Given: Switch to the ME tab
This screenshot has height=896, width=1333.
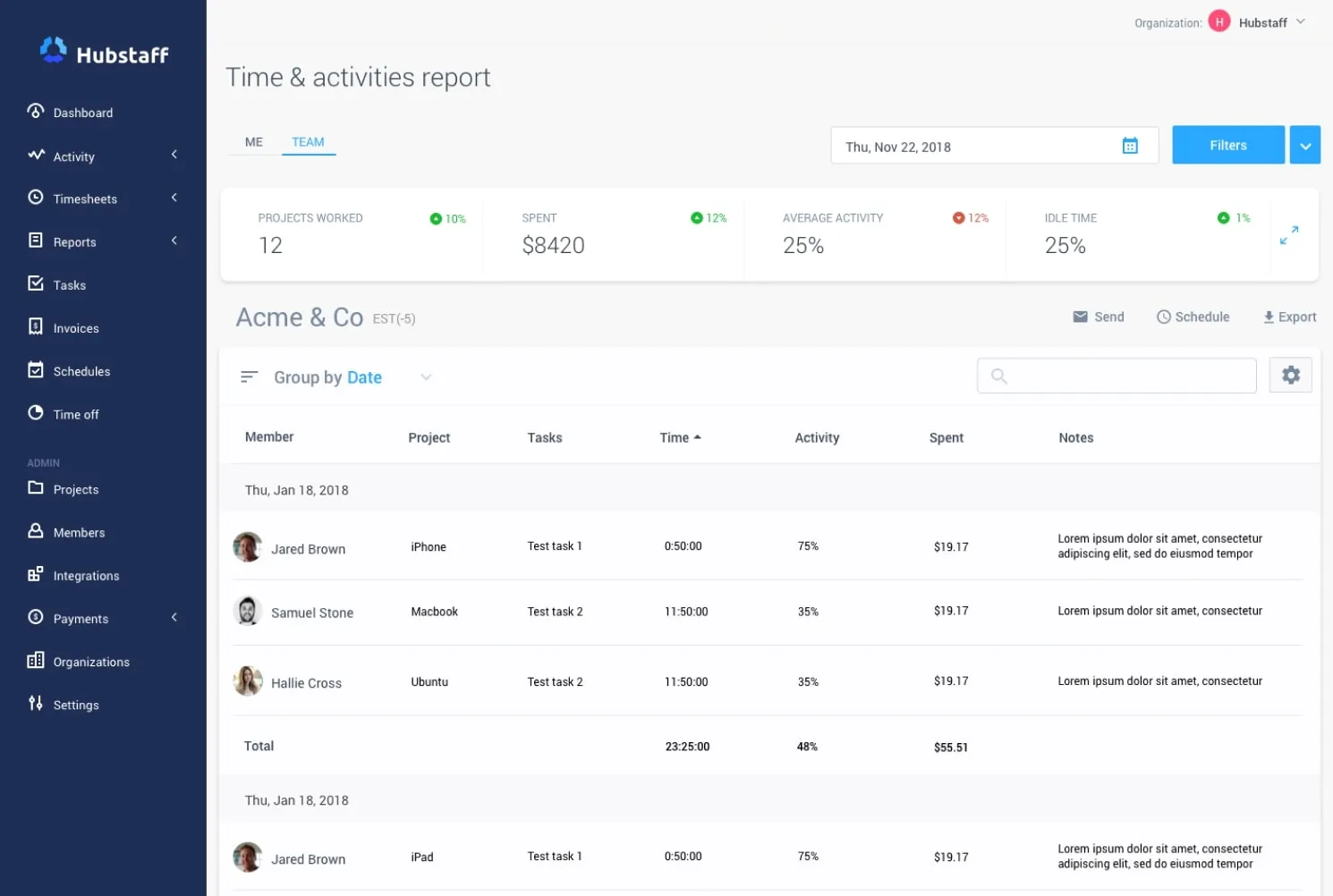Looking at the screenshot, I should 254,142.
